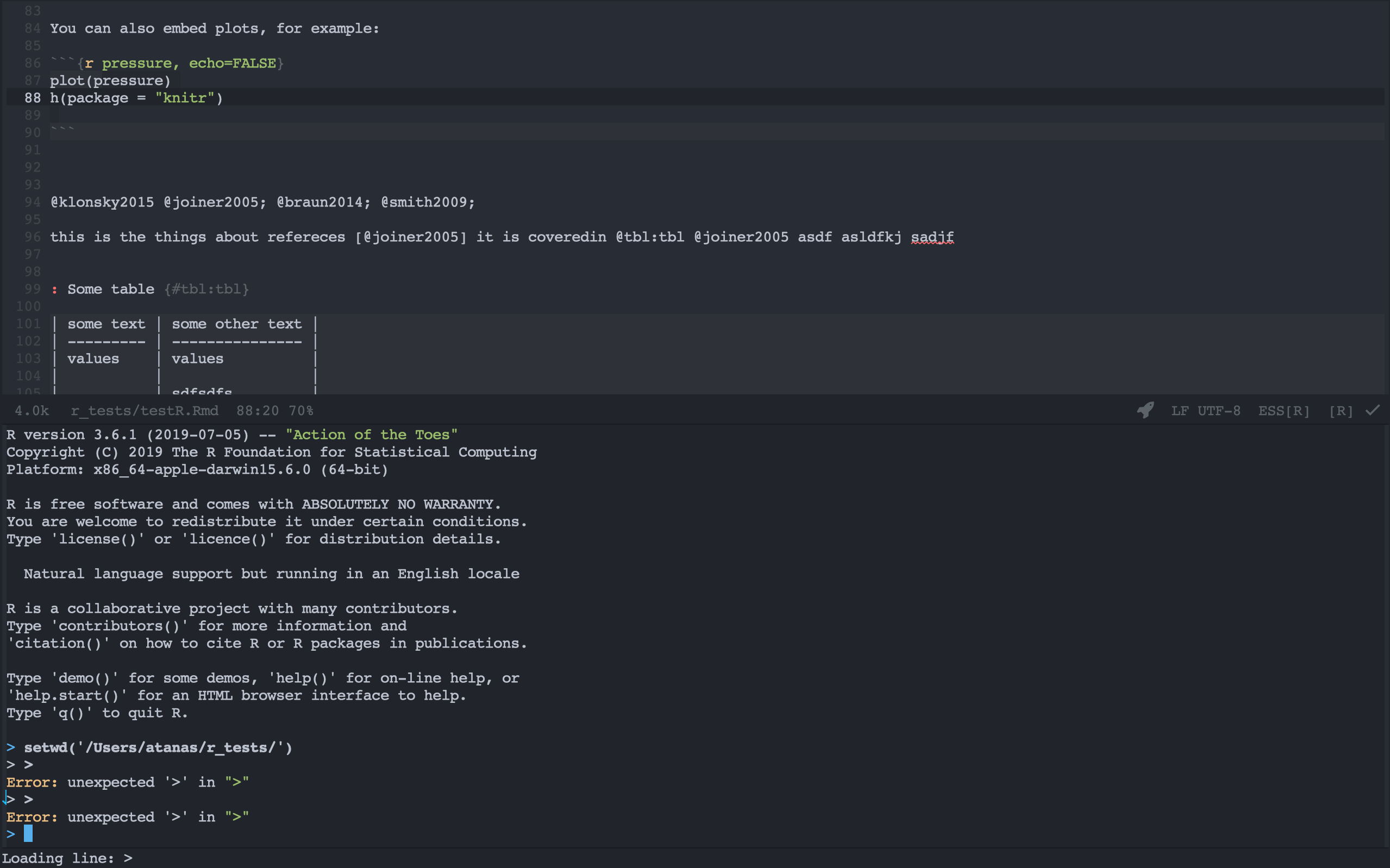Click the R console prompt cursor

(27, 834)
